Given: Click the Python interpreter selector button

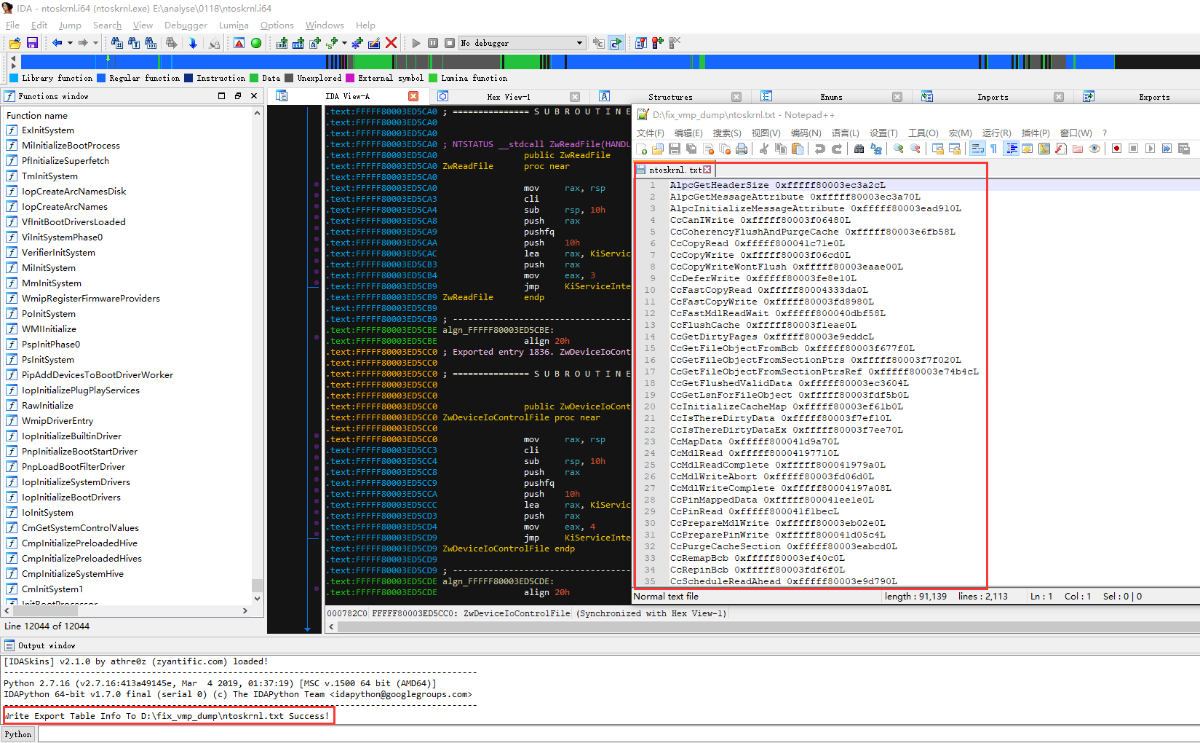Looking at the screenshot, I should [x=18, y=734].
